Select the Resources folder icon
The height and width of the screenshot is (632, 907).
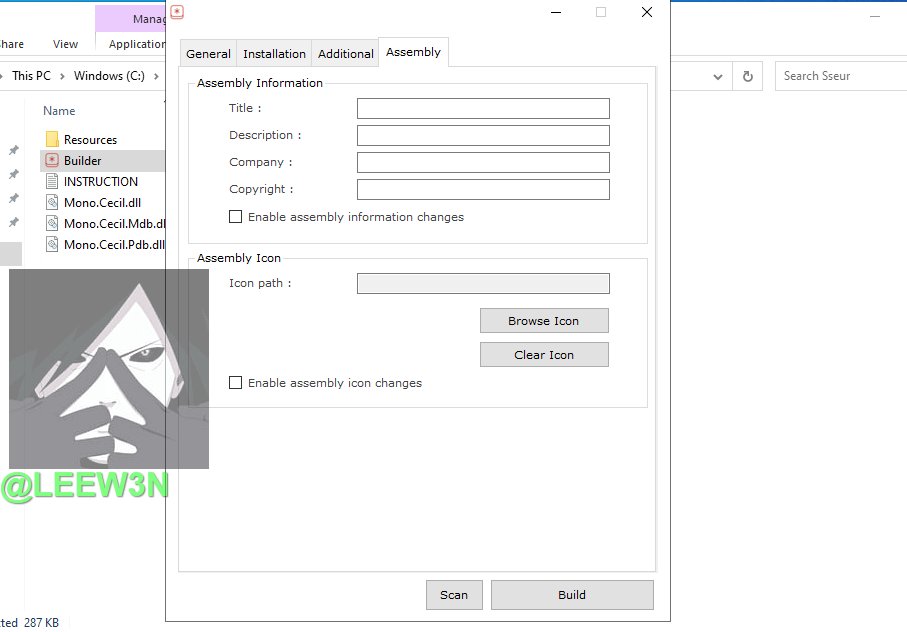click(52, 140)
